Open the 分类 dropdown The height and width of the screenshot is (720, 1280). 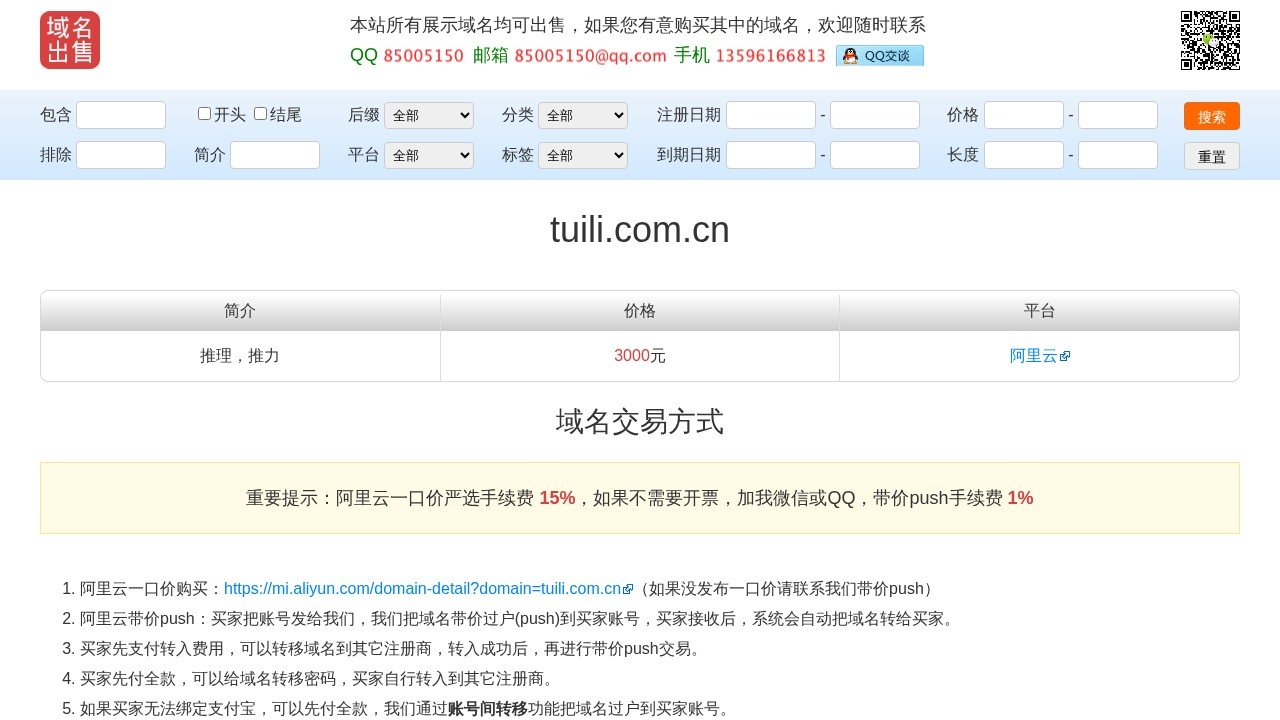[583, 115]
